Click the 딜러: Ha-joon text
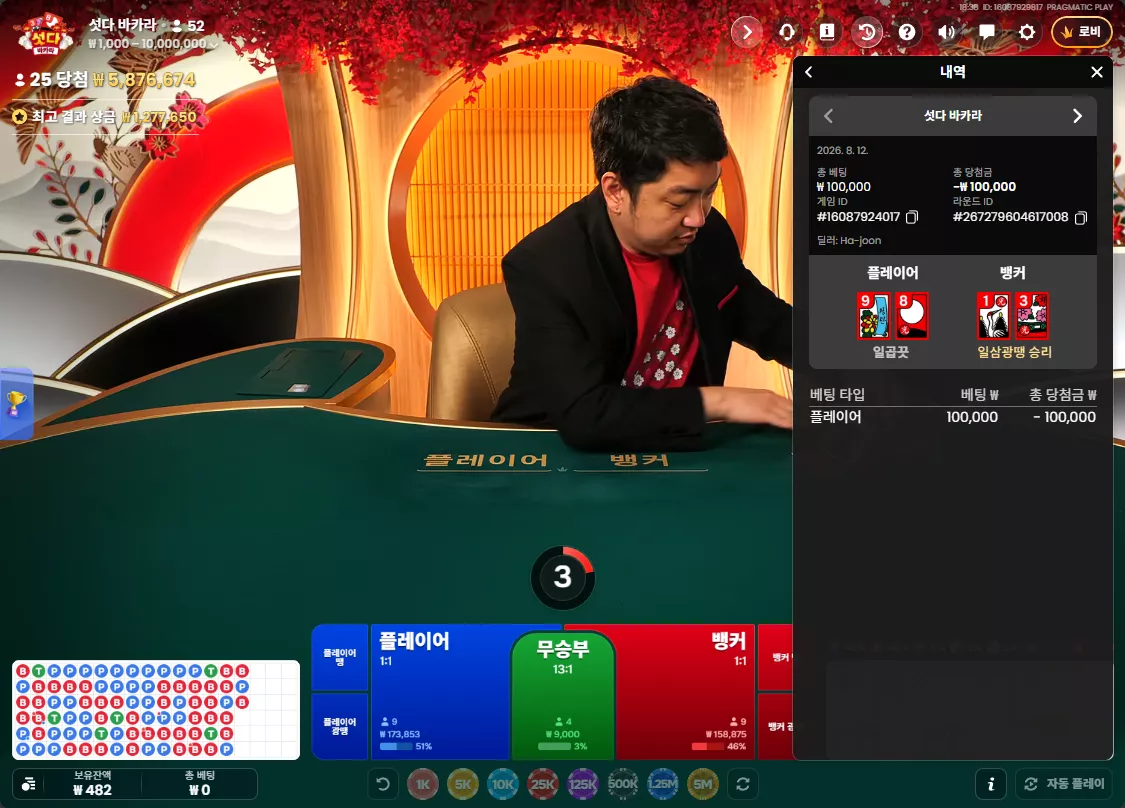1125x808 pixels. click(x=849, y=240)
